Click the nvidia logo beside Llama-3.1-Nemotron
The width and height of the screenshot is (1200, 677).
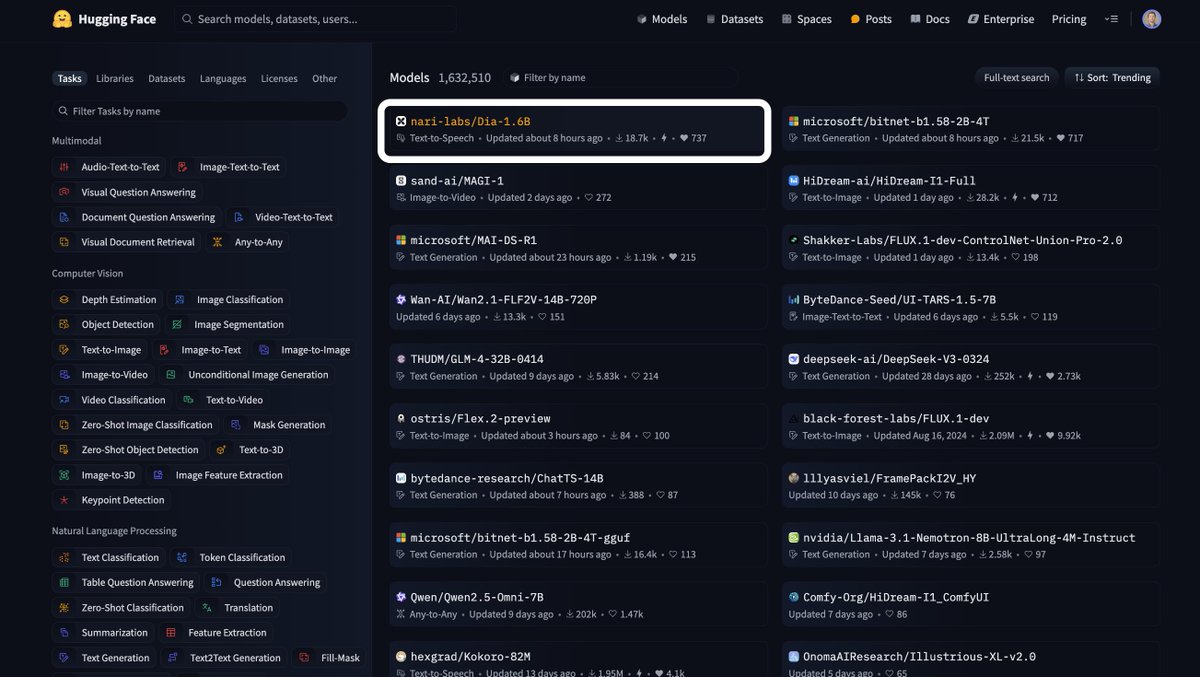(x=793, y=537)
